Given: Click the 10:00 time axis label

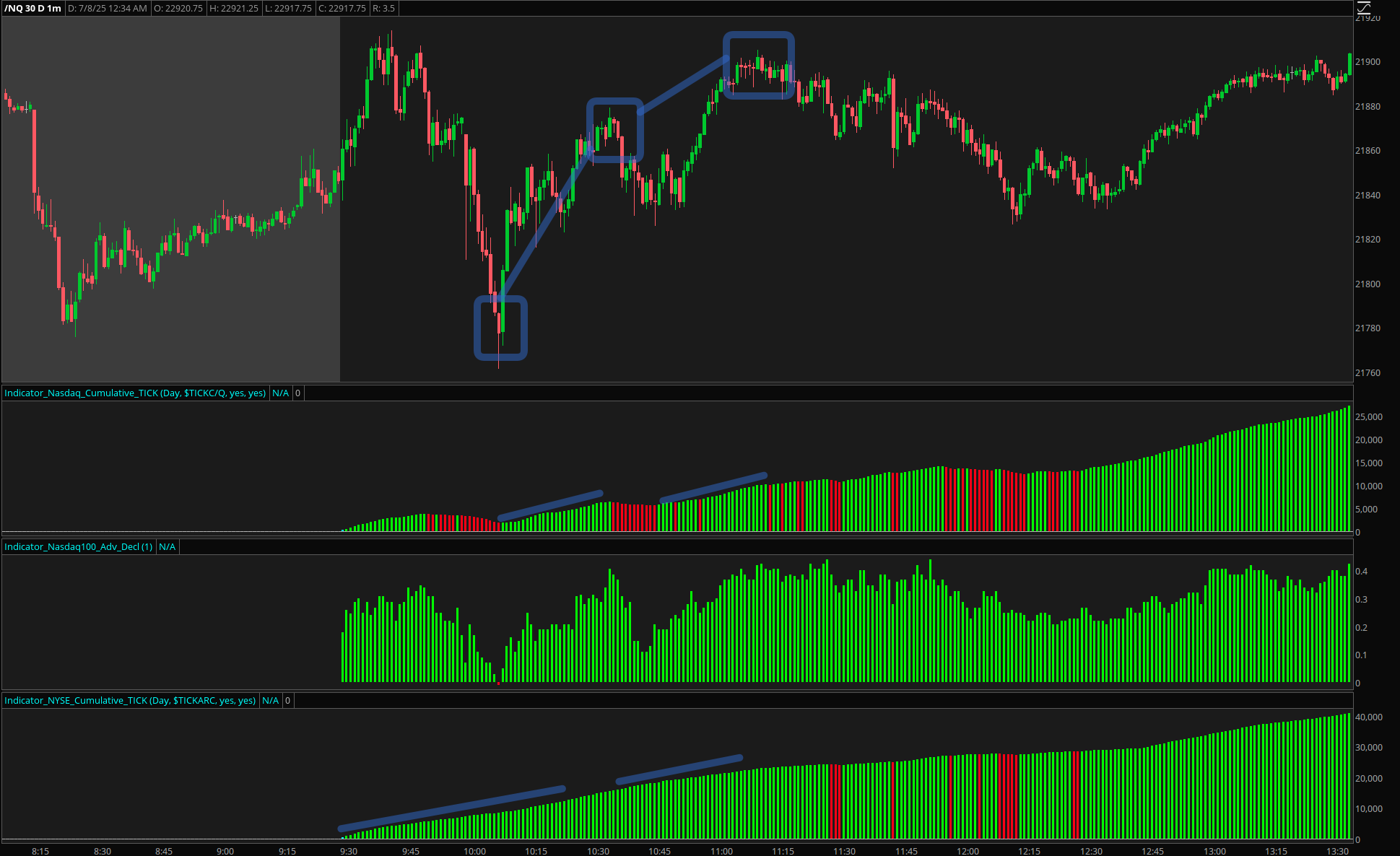Looking at the screenshot, I should pos(474,851).
